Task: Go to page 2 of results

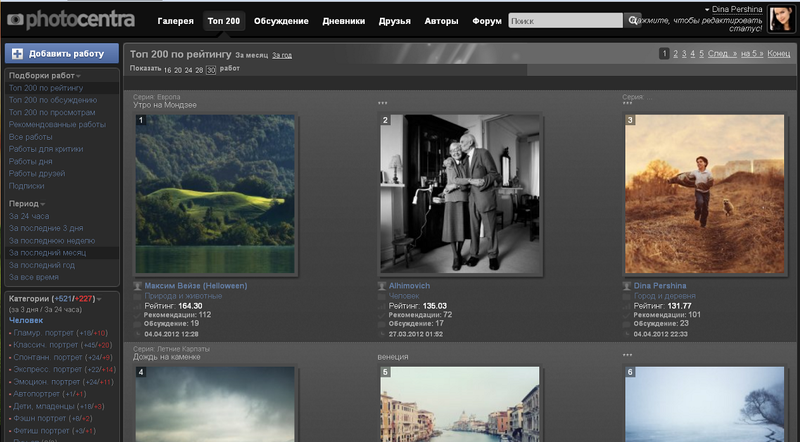Action: pos(676,54)
